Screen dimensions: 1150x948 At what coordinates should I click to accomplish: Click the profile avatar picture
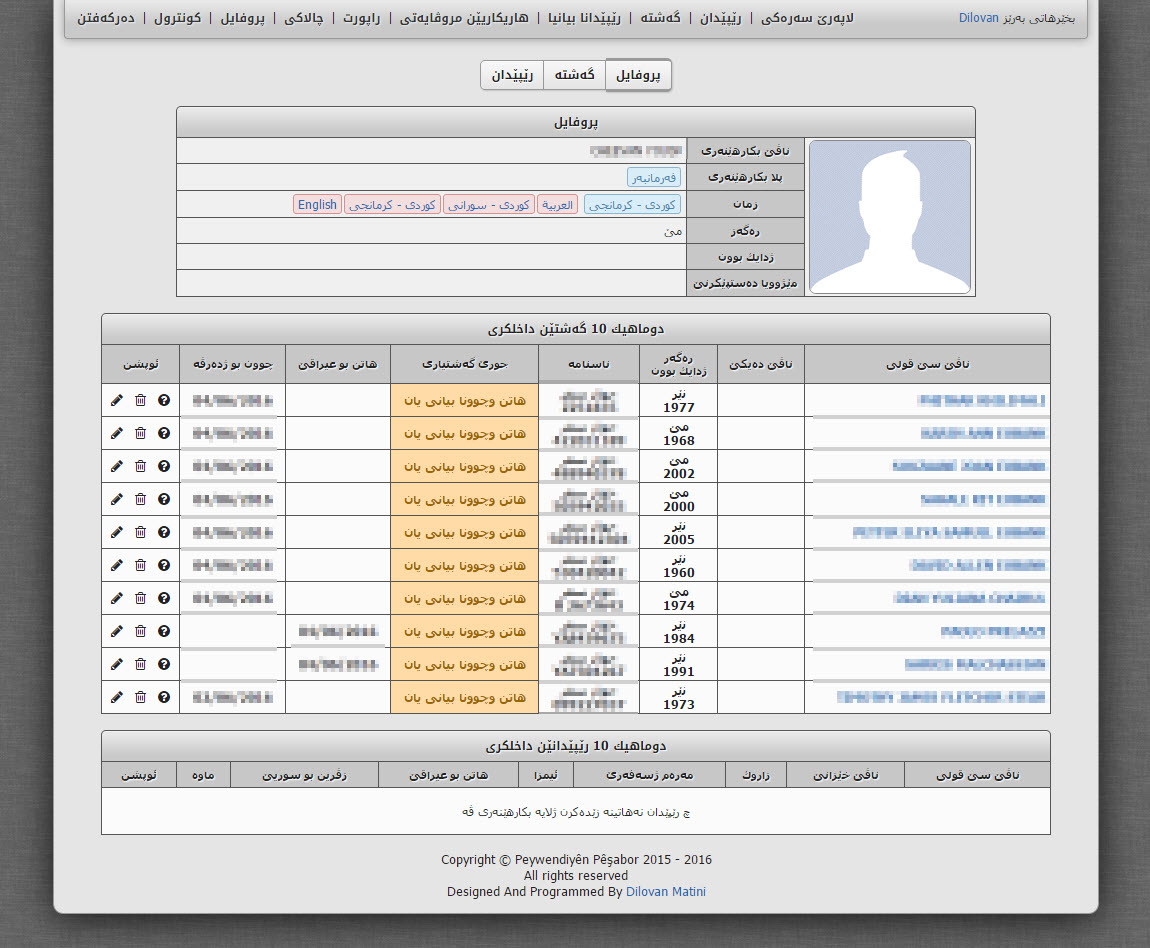[890, 217]
